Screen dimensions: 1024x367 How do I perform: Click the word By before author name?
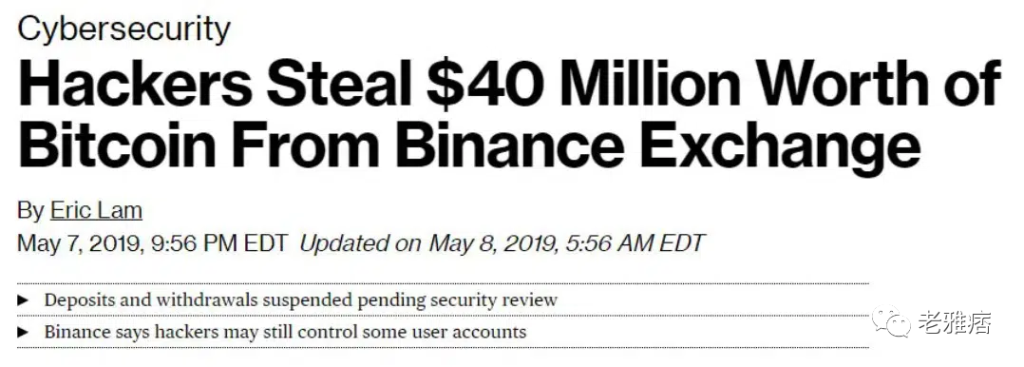(31, 210)
